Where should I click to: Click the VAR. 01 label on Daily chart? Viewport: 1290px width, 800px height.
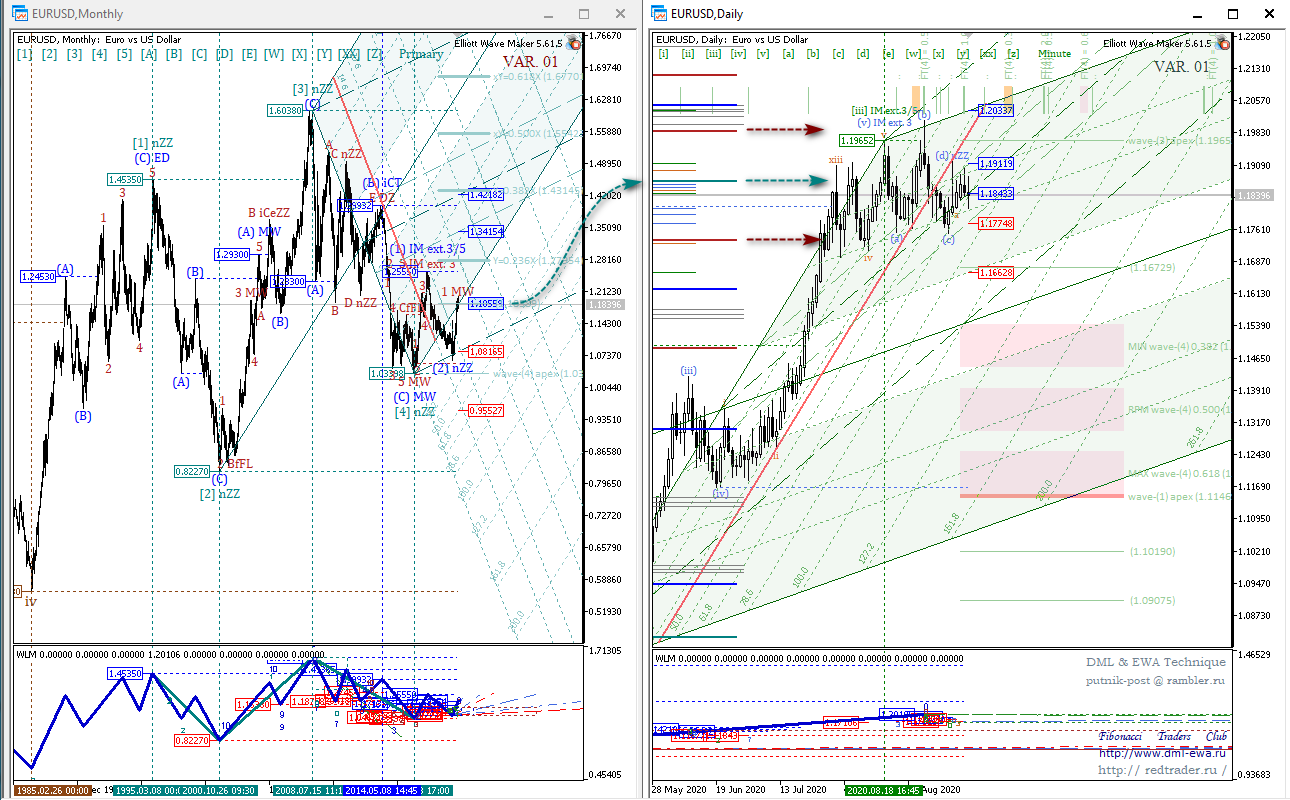pyautogui.click(x=1181, y=67)
